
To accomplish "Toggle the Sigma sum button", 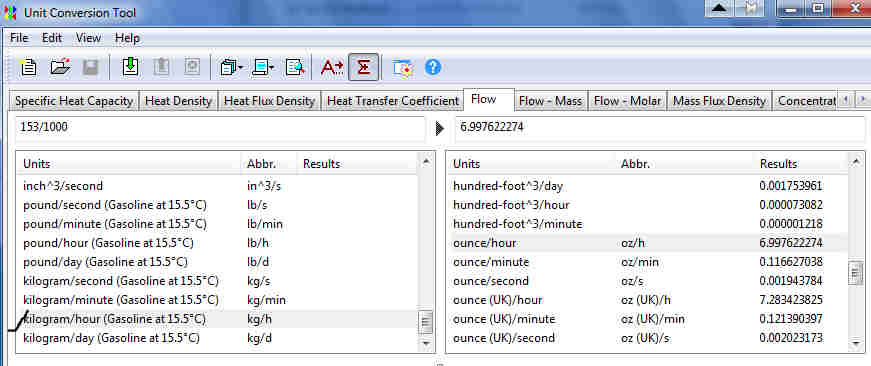I will 363,67.
